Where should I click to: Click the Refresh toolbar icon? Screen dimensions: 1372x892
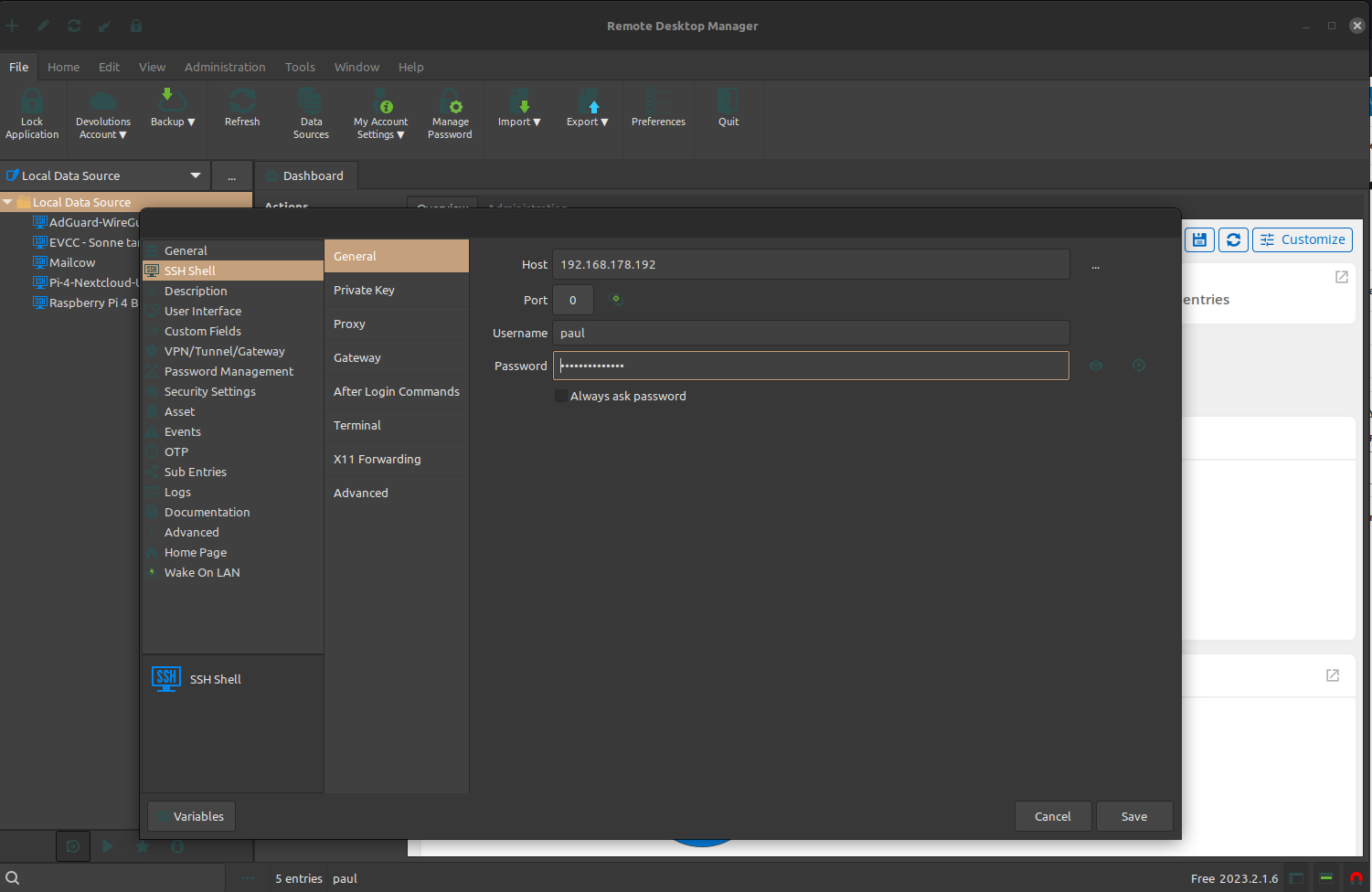coord(242,101)
